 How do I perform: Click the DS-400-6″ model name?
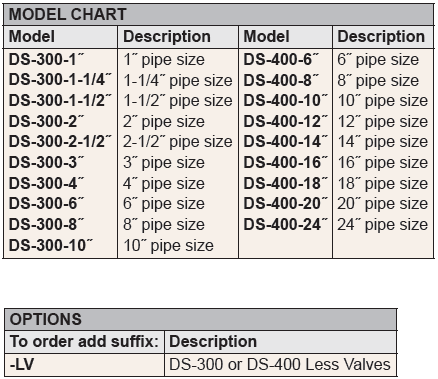(x=281, y=60)
